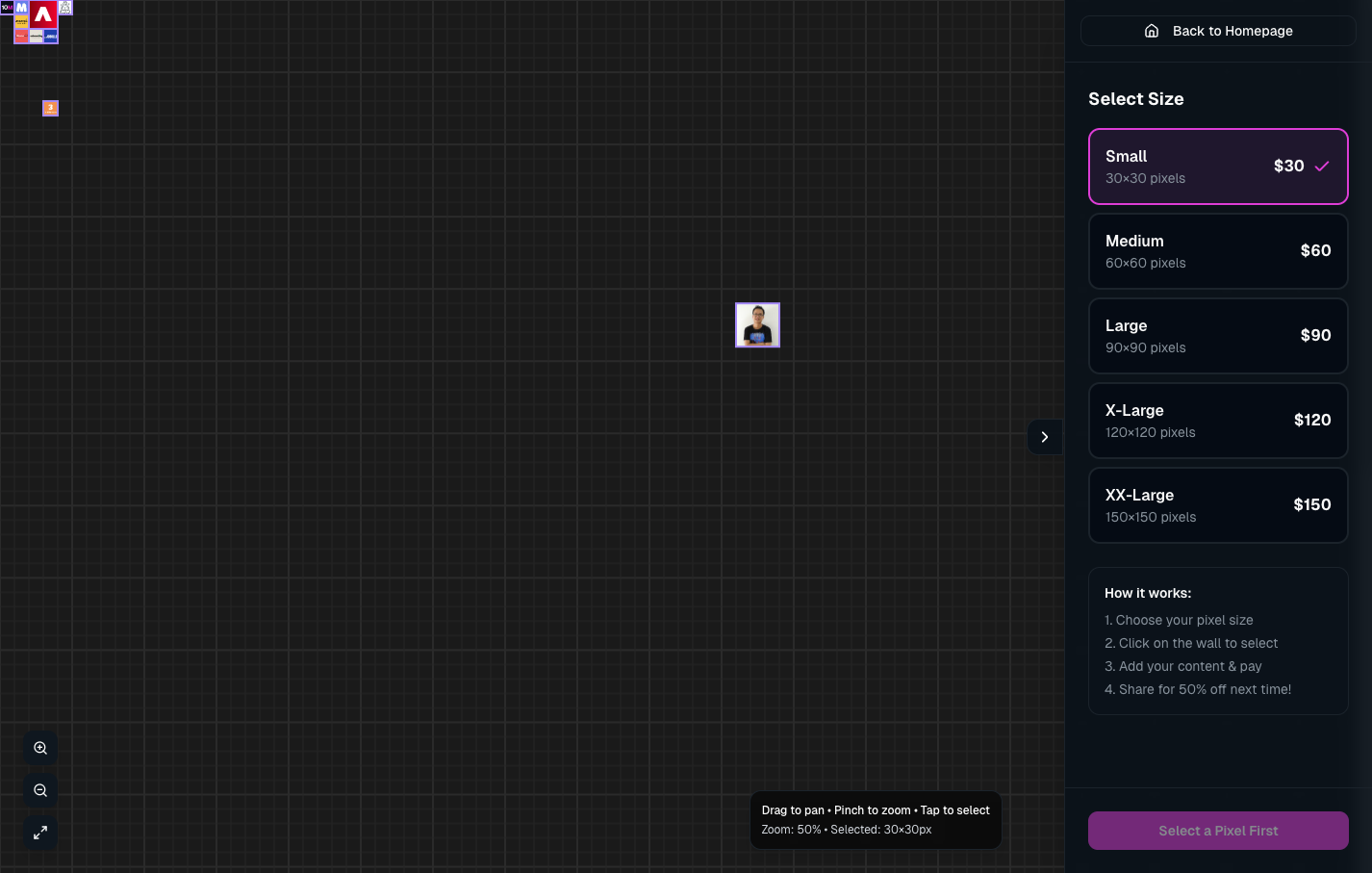This screenshot has height=873, width=1372.
Task: Click the checkmark on the Small size card
Action: click(1322, 167)
